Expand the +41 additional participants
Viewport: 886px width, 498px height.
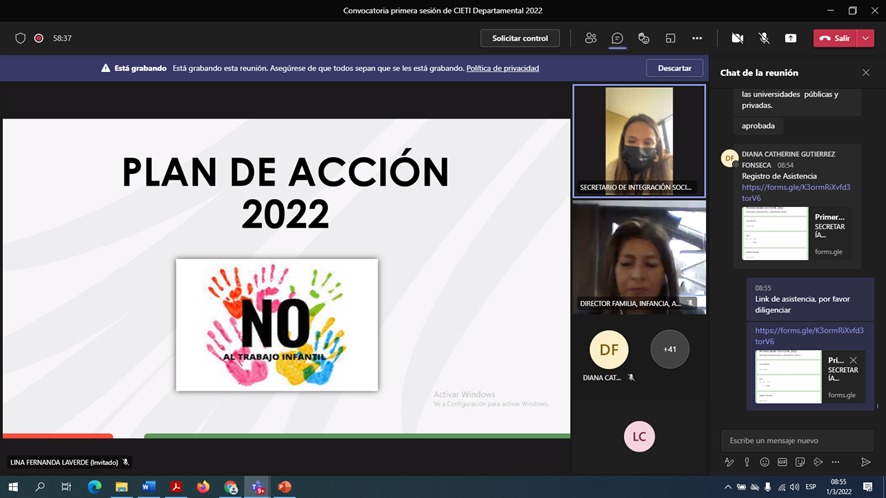[669, 349]
